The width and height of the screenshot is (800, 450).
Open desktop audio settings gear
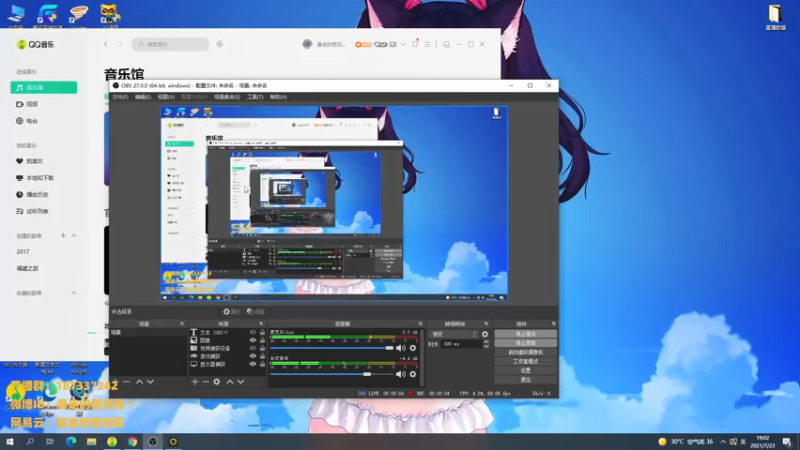pos(413,374)
